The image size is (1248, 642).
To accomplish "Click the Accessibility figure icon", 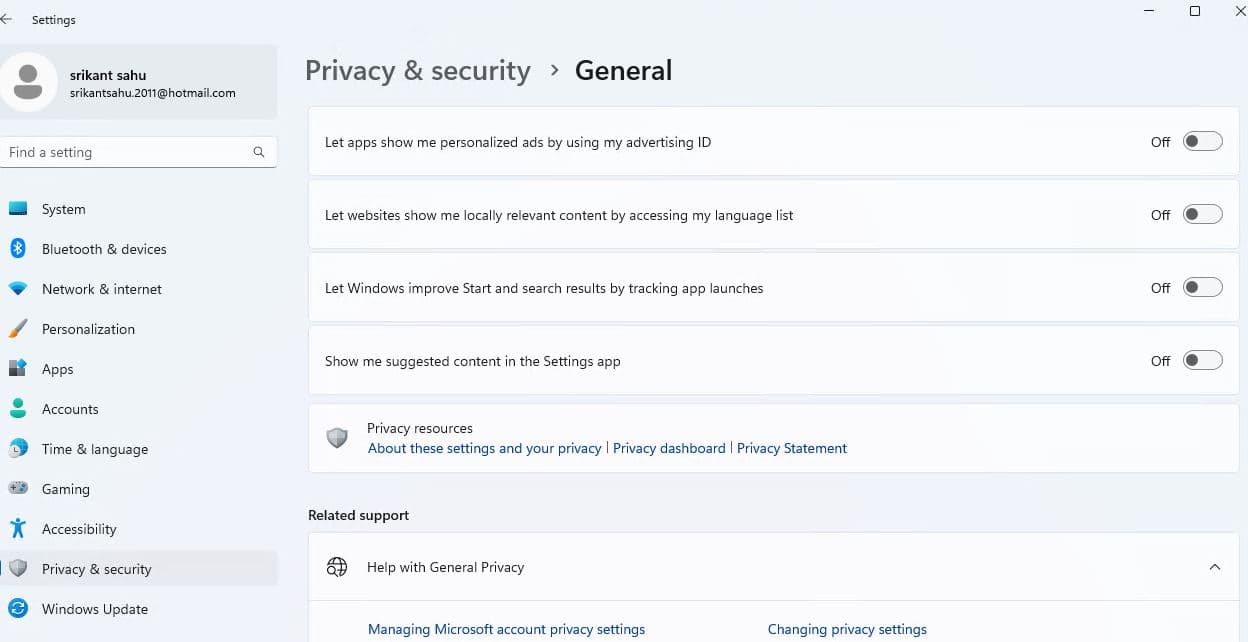I will (18, 529).
